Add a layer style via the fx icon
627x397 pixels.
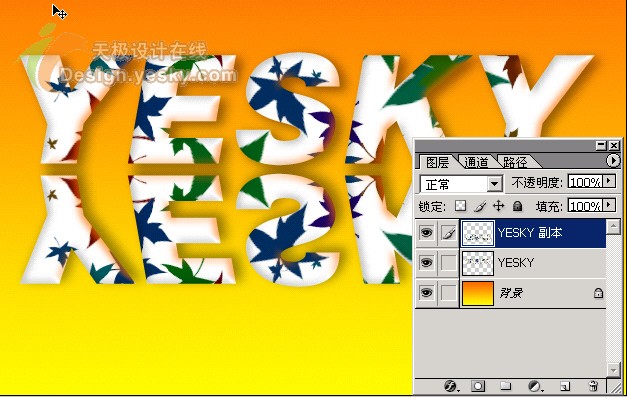[451, 386]
